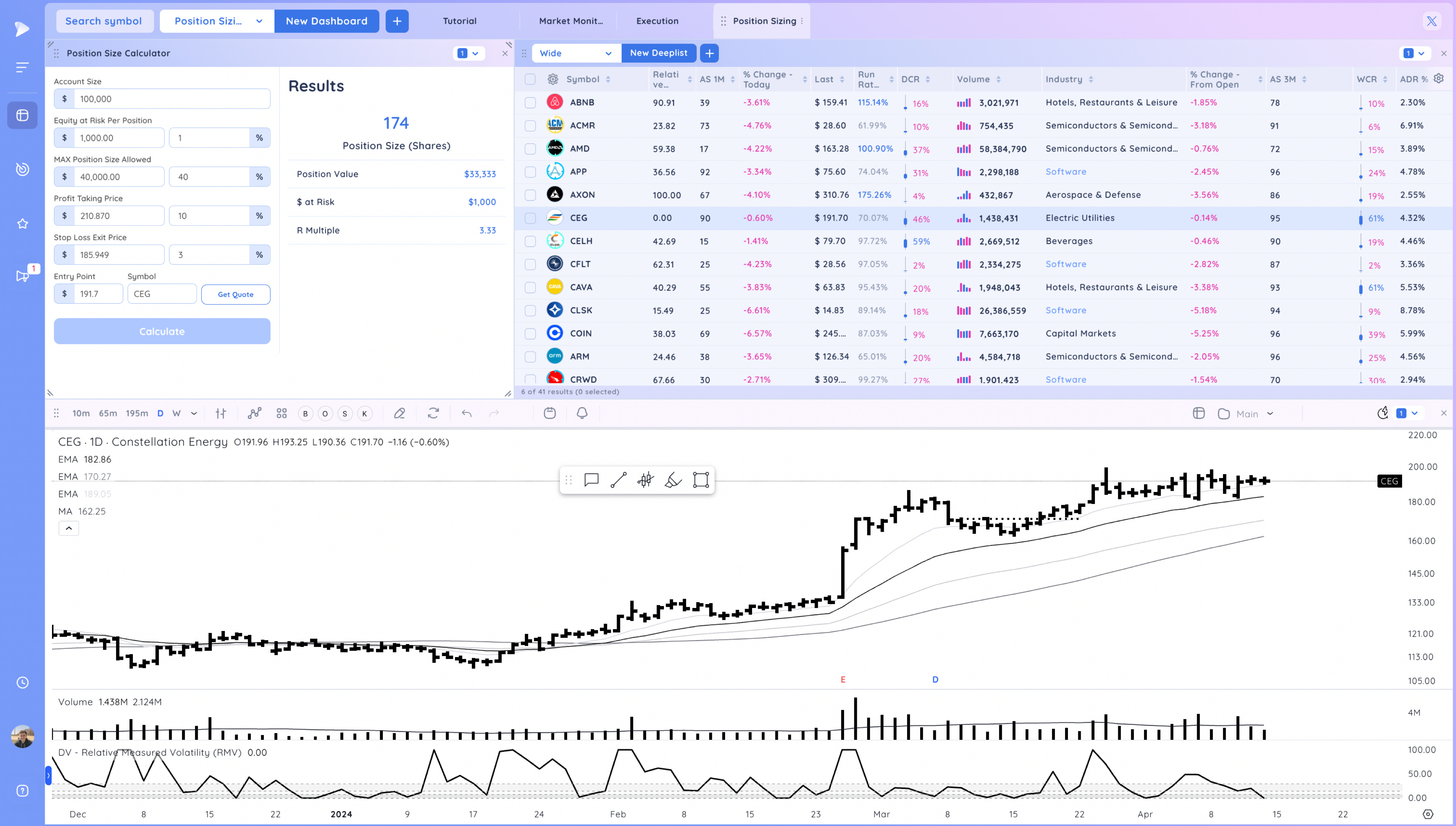
Task: Open the indicators settings on the chart toolbar
Action: 221,413
